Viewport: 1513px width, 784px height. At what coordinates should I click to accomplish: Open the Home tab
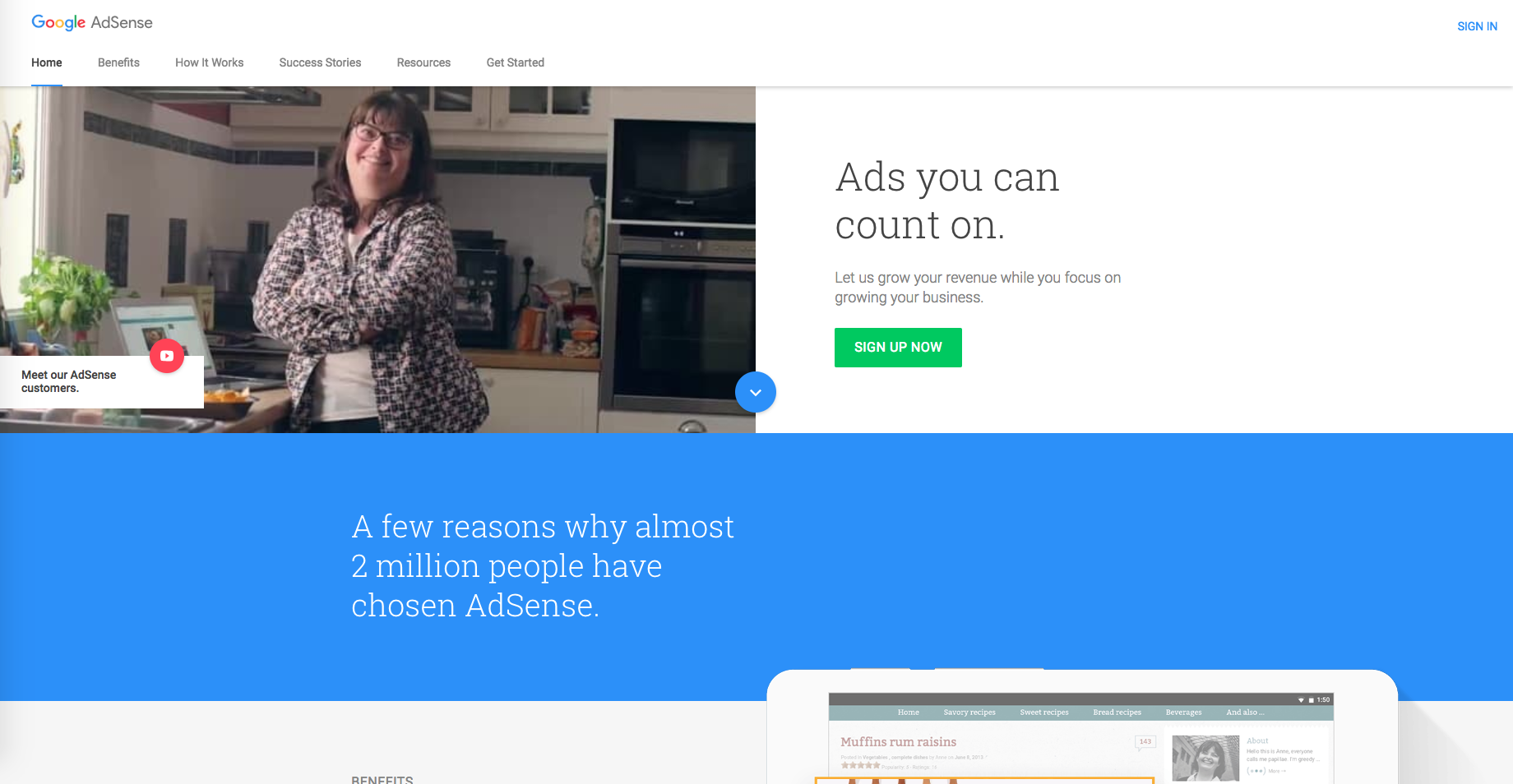47,62
